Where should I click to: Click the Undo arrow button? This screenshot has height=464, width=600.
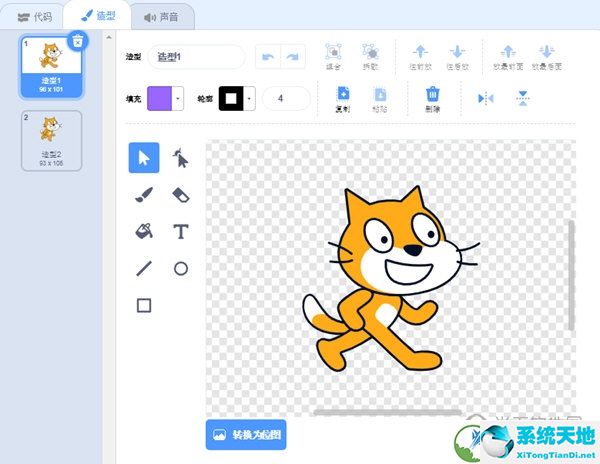click(268, 57)
